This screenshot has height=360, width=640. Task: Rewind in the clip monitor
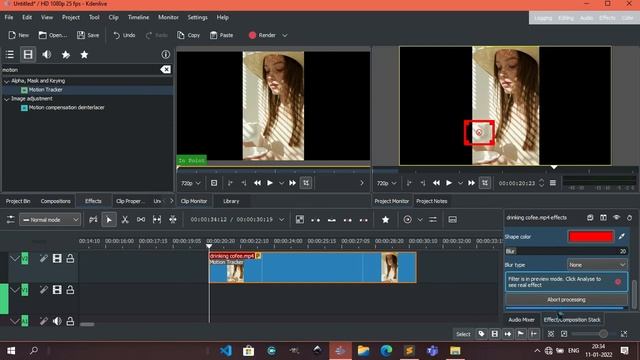pyautogui.click(x=257, y=183)
